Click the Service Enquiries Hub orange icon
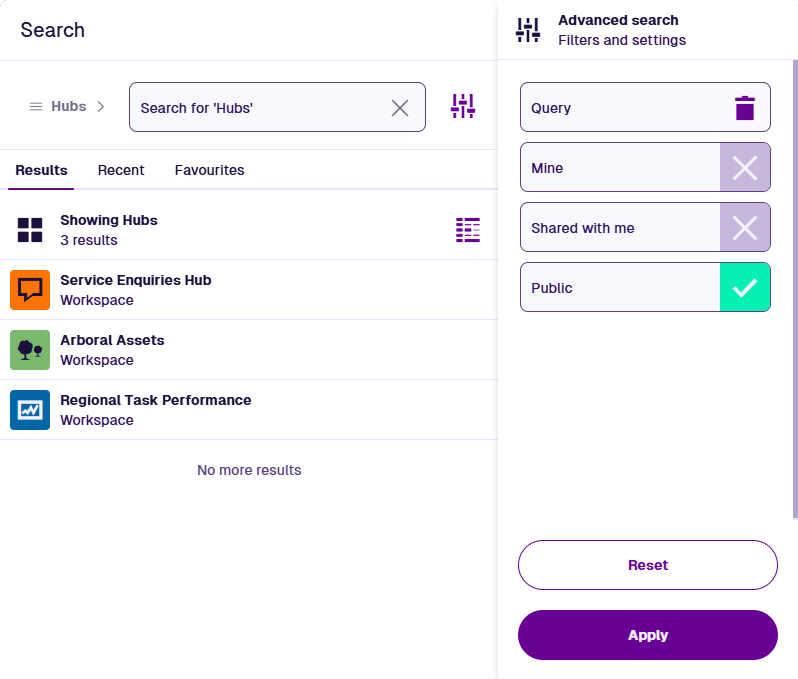 pos(30,290)
